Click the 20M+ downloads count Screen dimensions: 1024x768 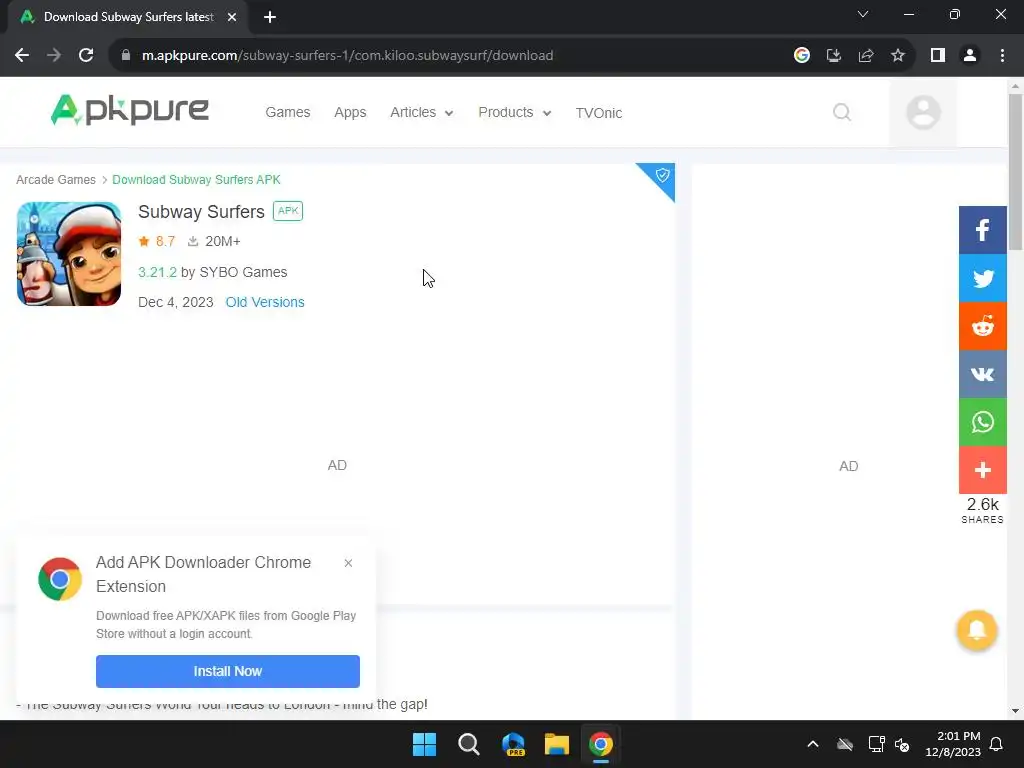tap(214, 242)
